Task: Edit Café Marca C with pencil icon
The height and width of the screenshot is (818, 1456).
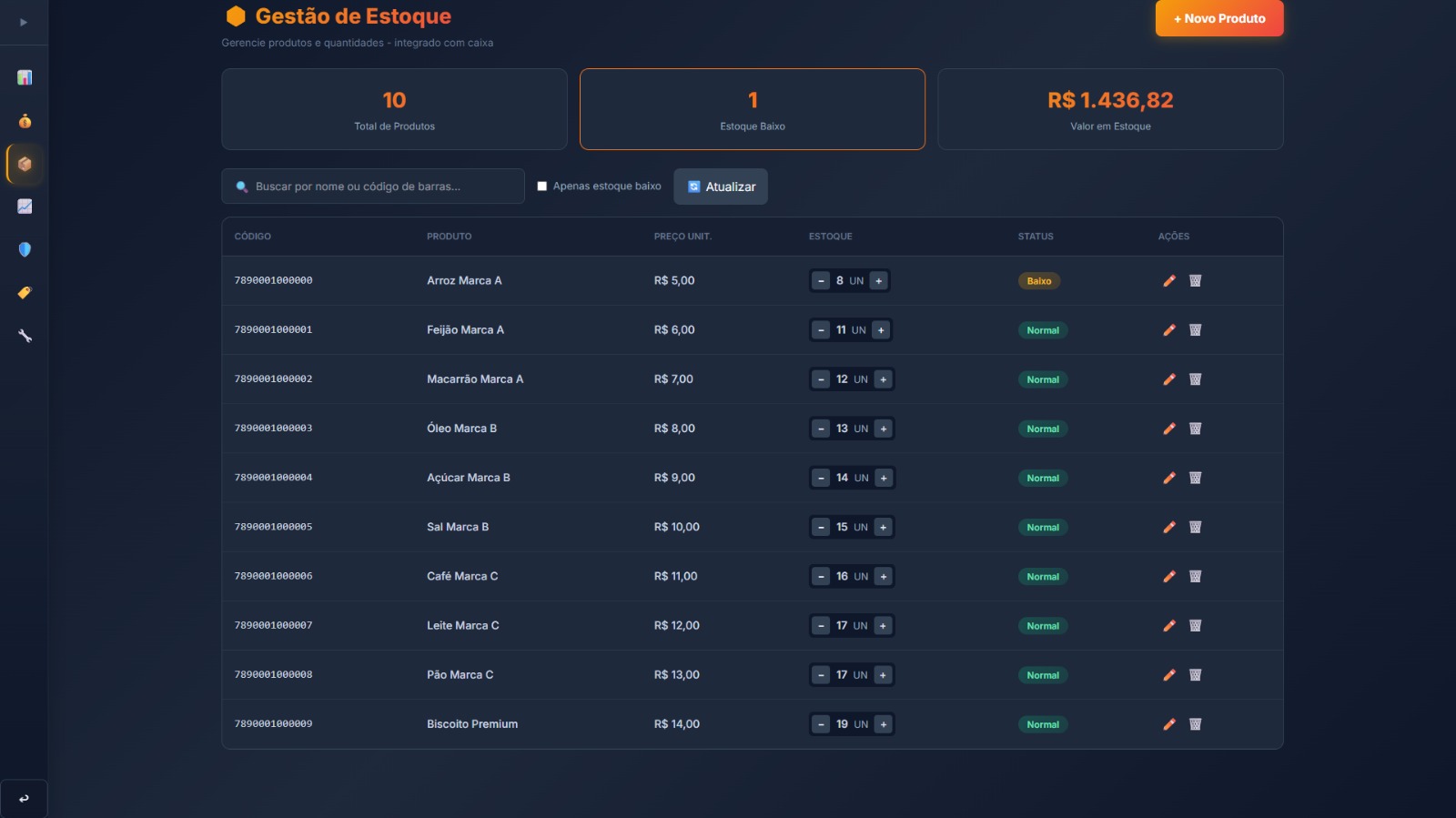Action: coord(1169,576)
